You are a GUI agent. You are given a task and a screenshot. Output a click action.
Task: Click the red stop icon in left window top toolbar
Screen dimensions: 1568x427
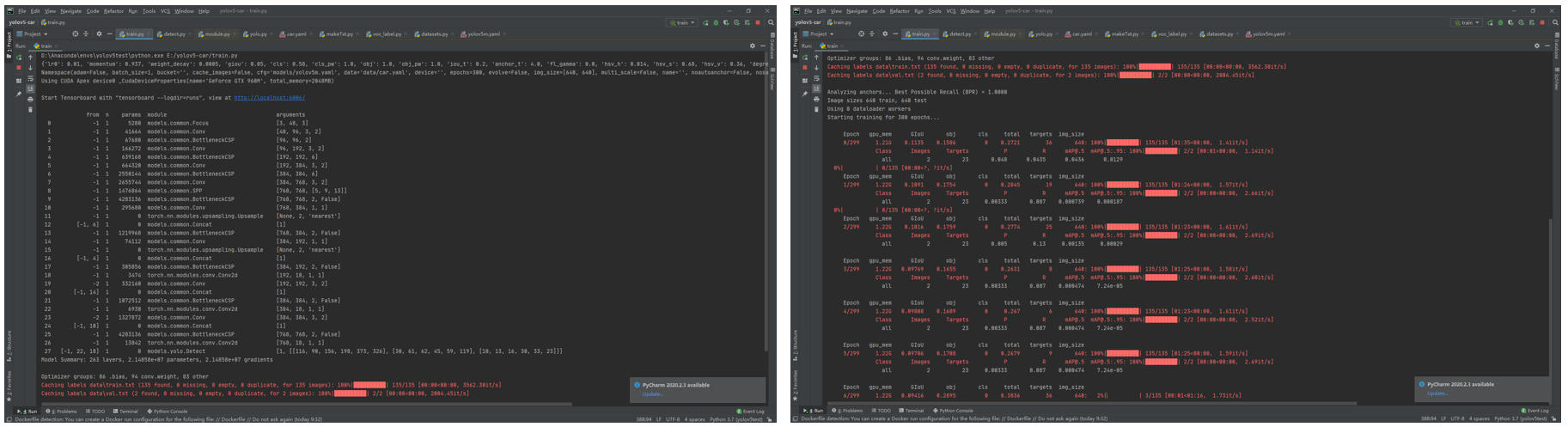(758, 22)
